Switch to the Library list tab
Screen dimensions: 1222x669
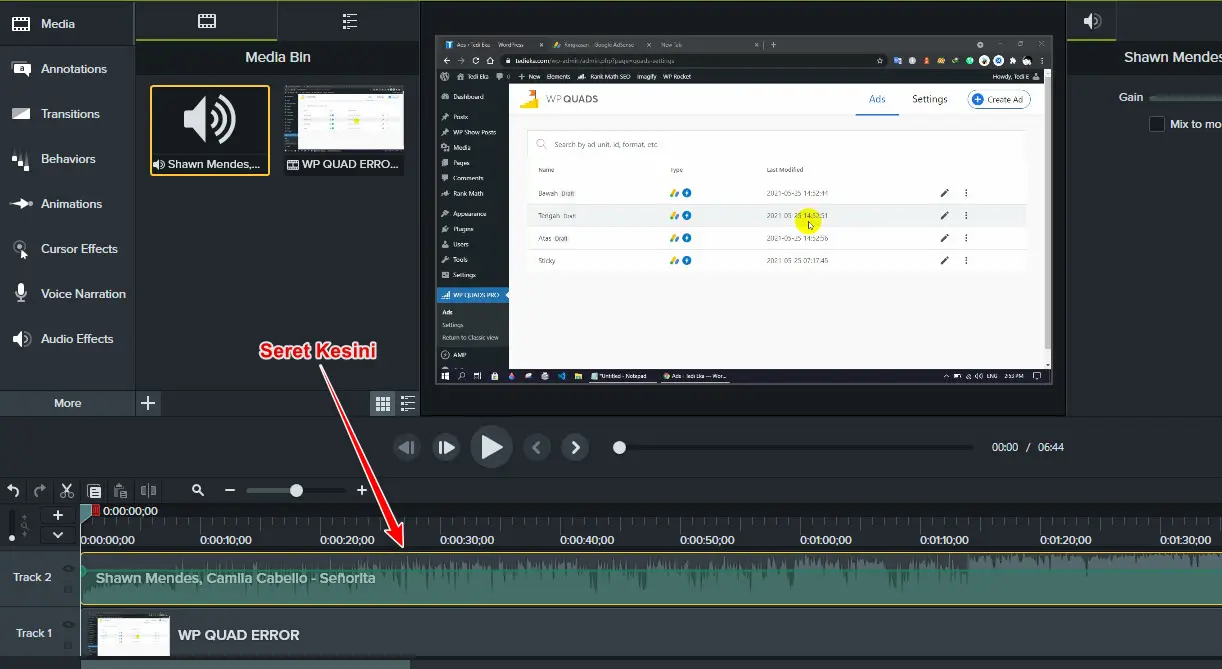349,20
